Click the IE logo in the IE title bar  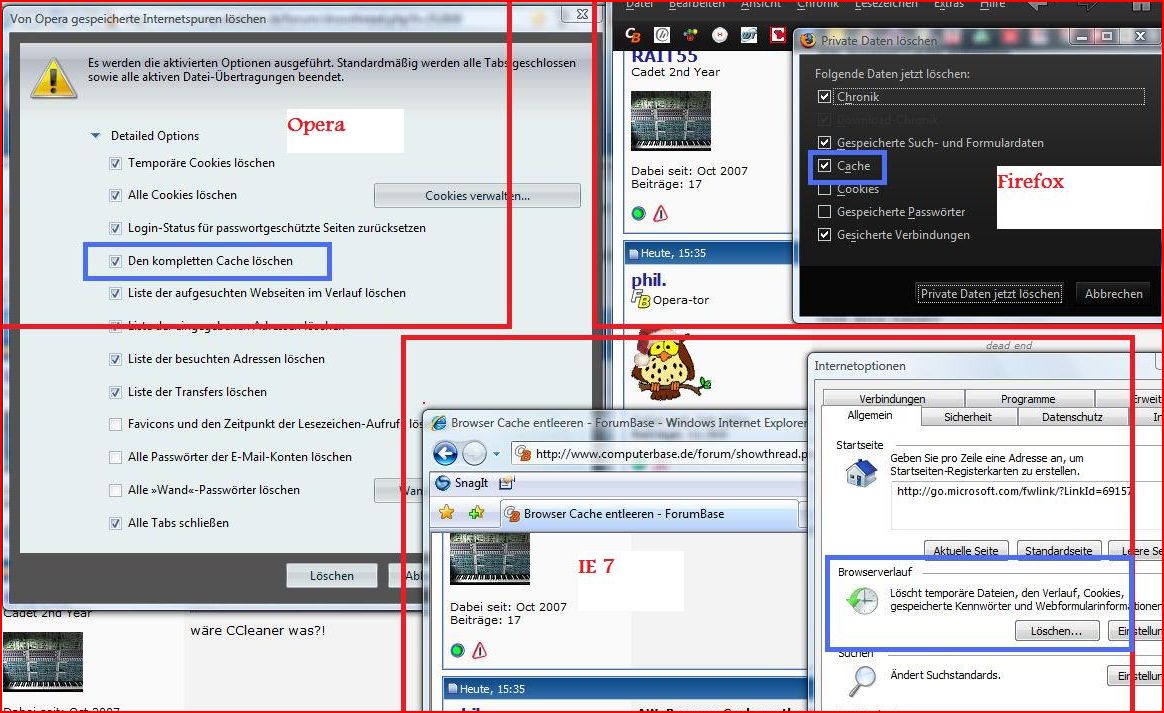(x=439, y=423)
